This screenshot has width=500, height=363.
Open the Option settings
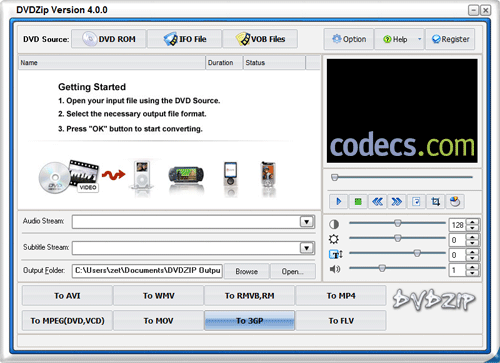[349, 39]
